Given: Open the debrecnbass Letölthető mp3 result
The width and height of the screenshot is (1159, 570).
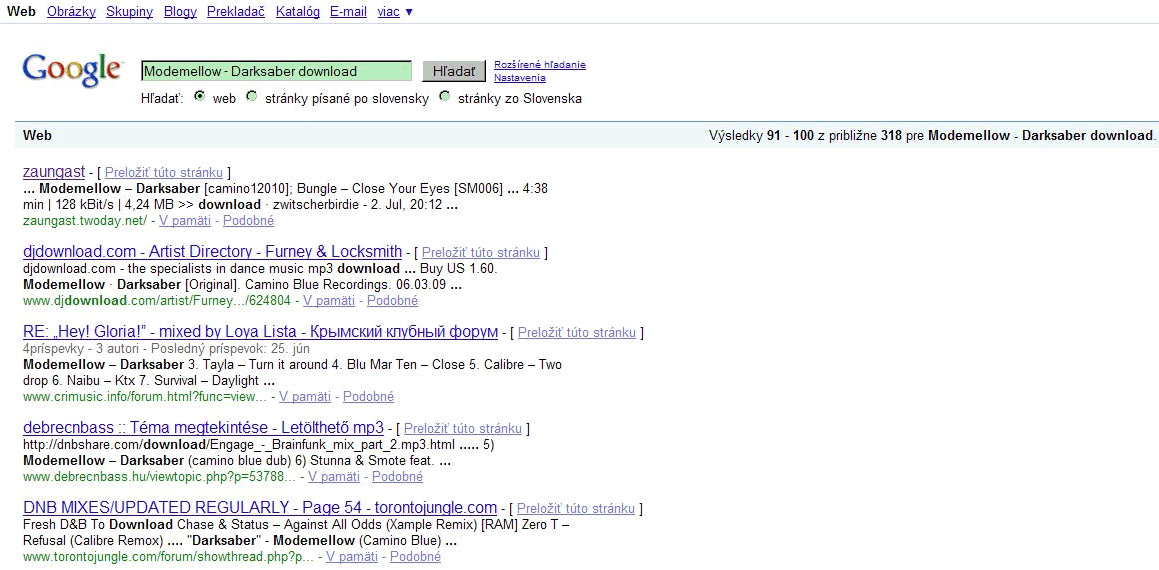Looking at the screenshot, I should (203, 428).
